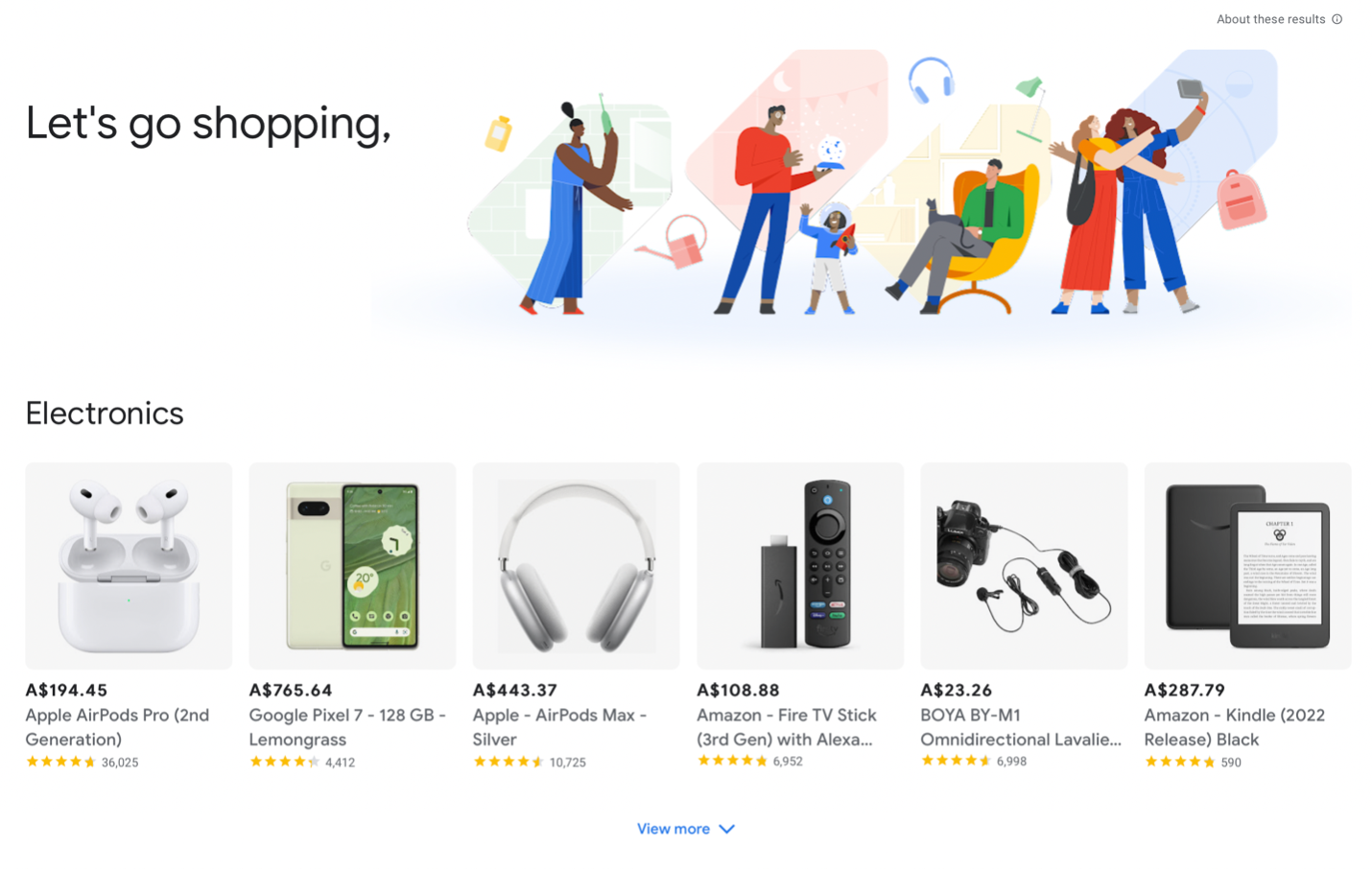
Task: Click the Amazon Kindle (2022 Release) Black title
Action: pyautogui.click(x=1235, y=727)
